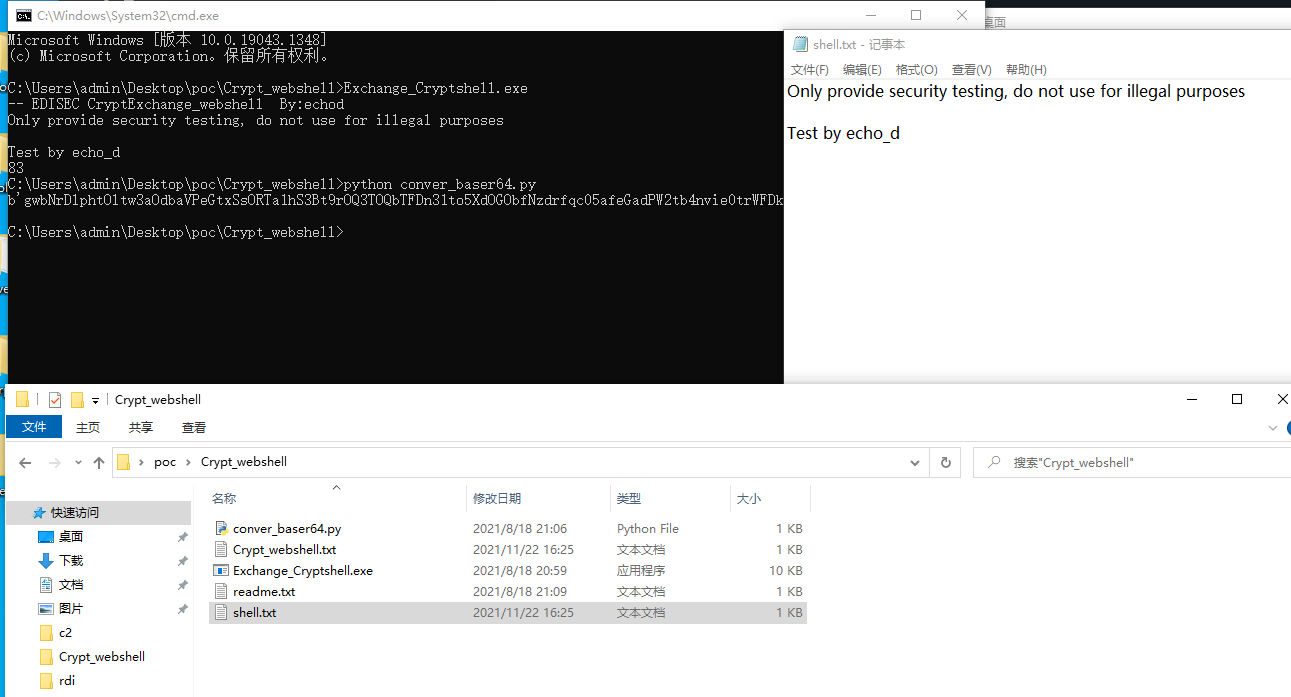Expand chevron between poc and Crypt_webshell

pos(189,462)
